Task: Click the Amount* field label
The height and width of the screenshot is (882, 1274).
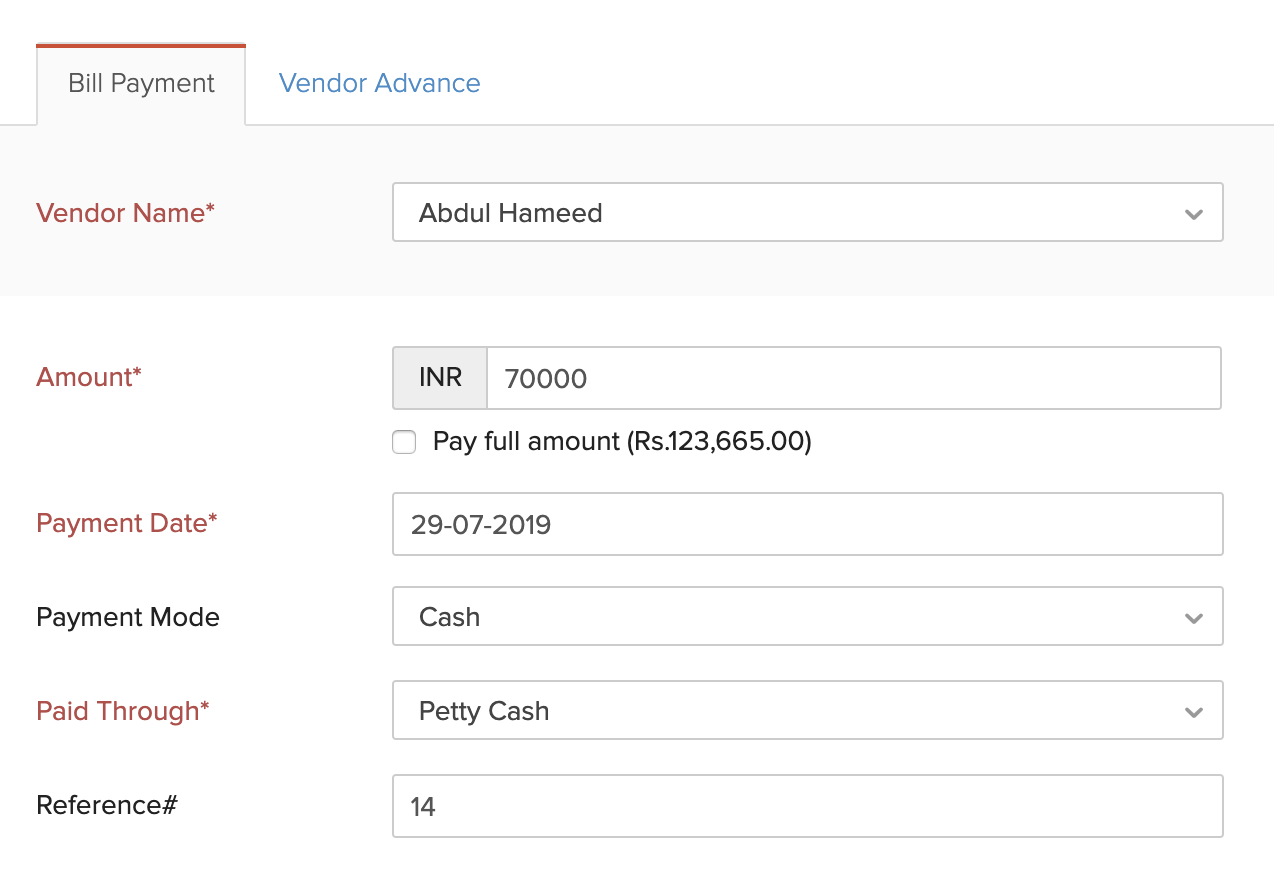Action: pos(89,377)
